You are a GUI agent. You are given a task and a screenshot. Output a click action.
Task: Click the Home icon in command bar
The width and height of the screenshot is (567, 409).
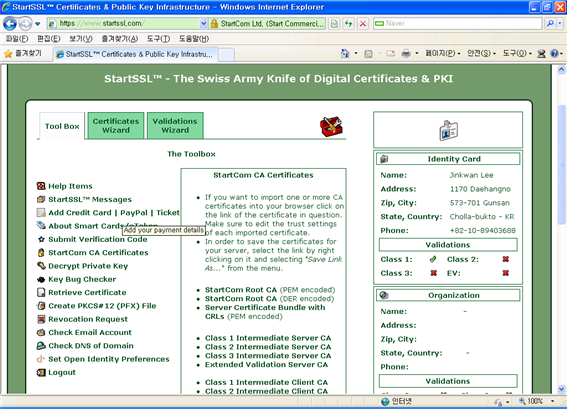(345, 54)
